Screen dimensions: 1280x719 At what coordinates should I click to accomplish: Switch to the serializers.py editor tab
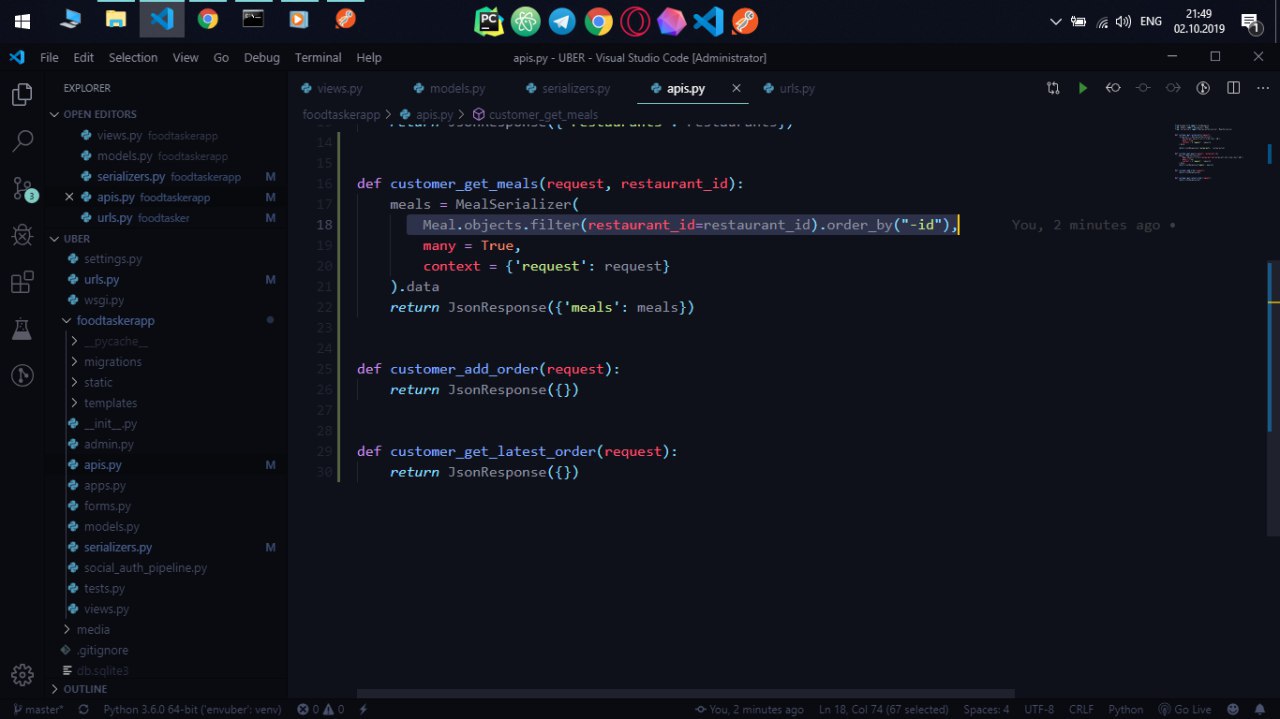coord(576,88)
